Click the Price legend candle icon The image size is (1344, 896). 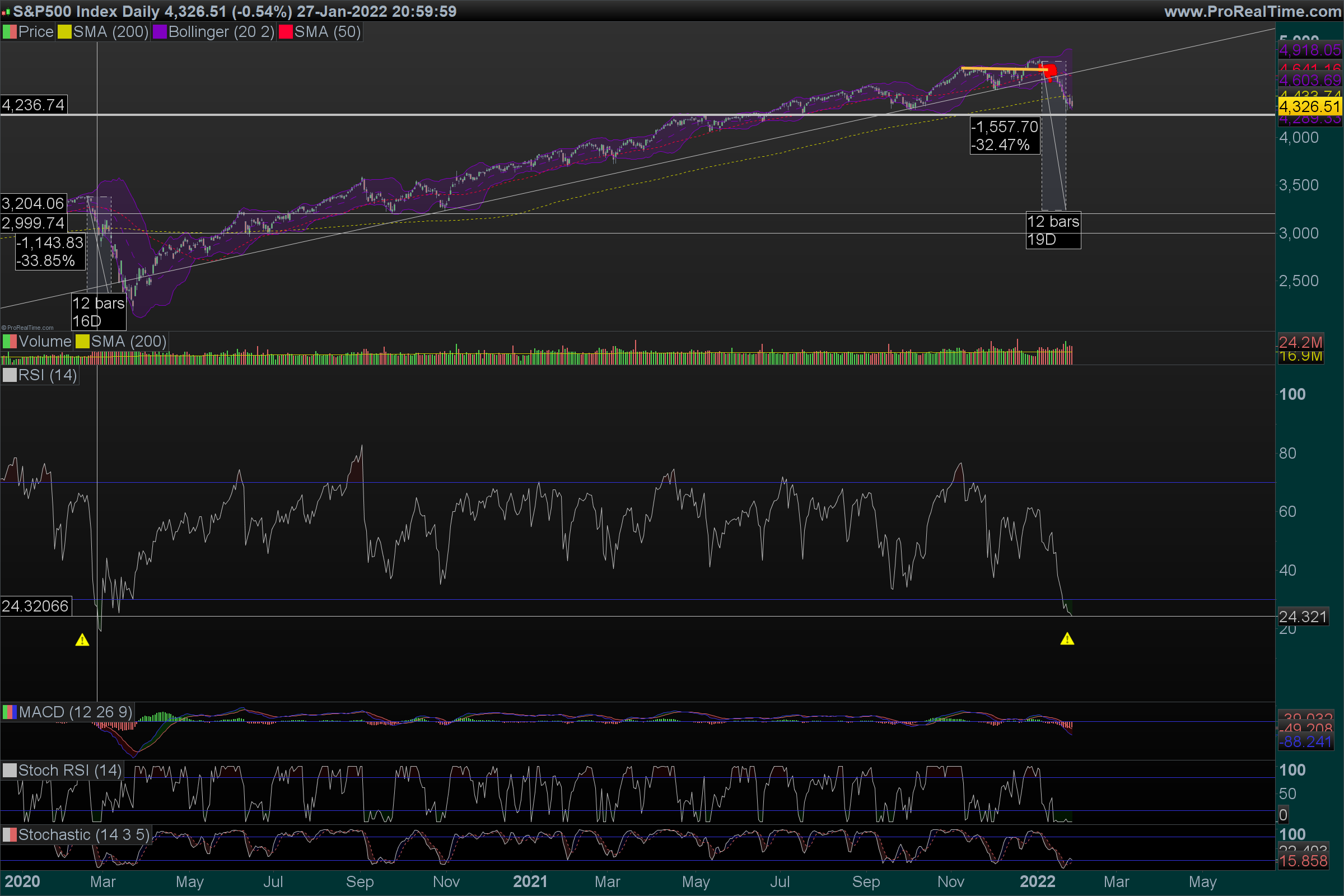(x=9, y=32)
